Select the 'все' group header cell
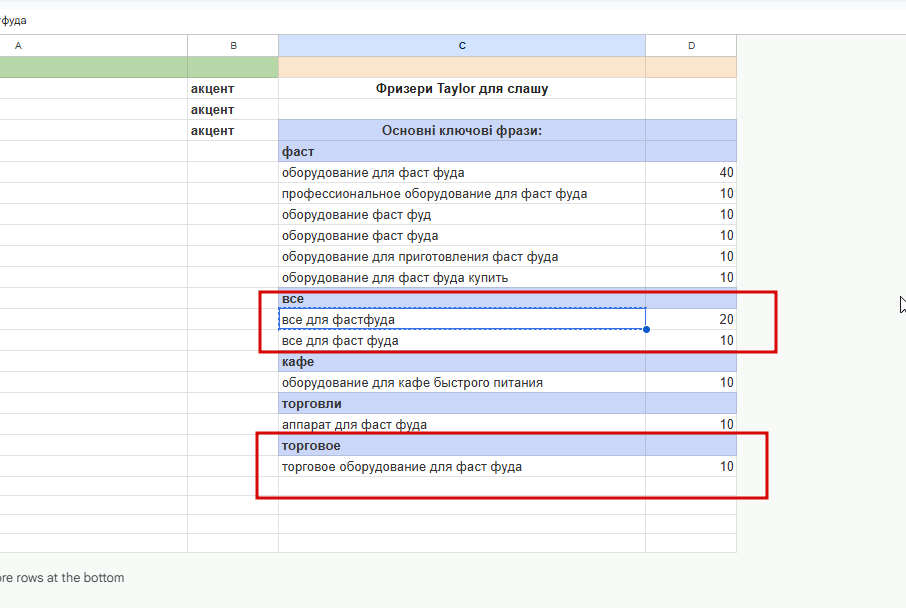This screenshot has height=608, width=906. click(x=462, y=299)
